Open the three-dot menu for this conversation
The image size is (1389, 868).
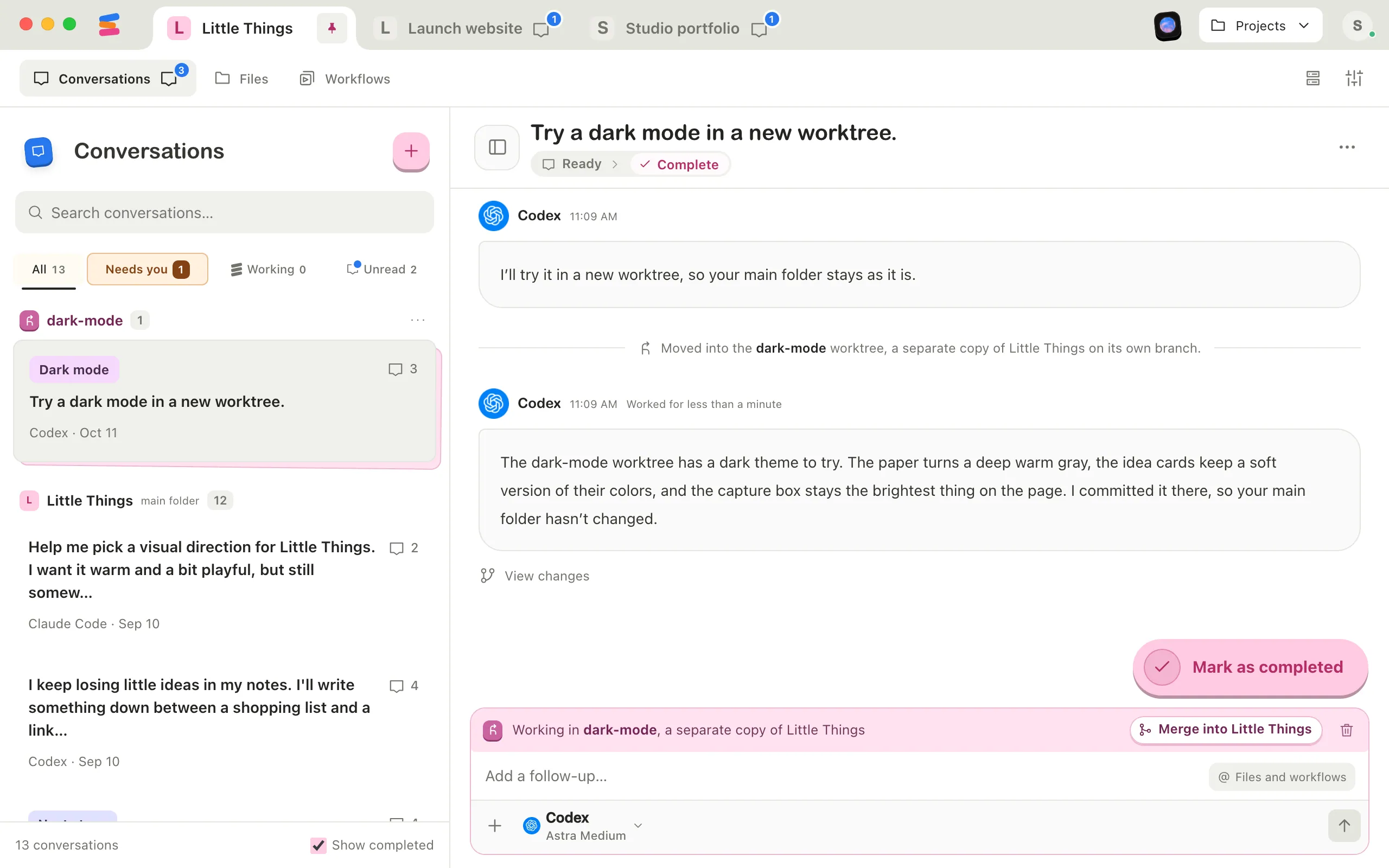coord(1347,148)
